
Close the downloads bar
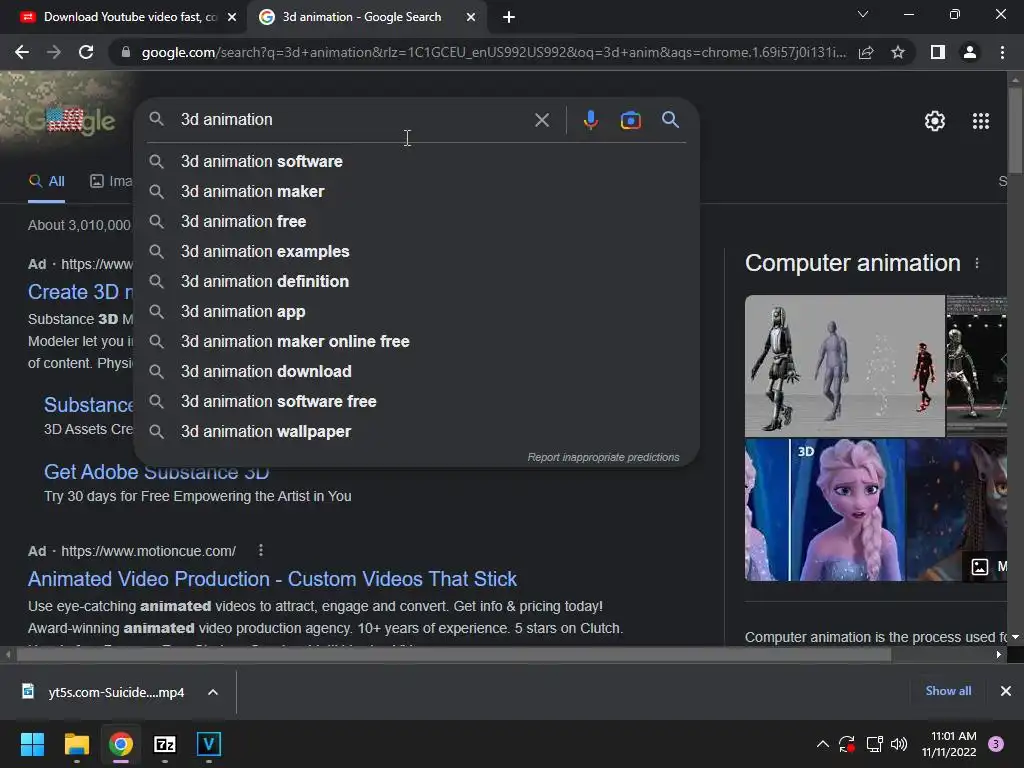pos(1006,691)
